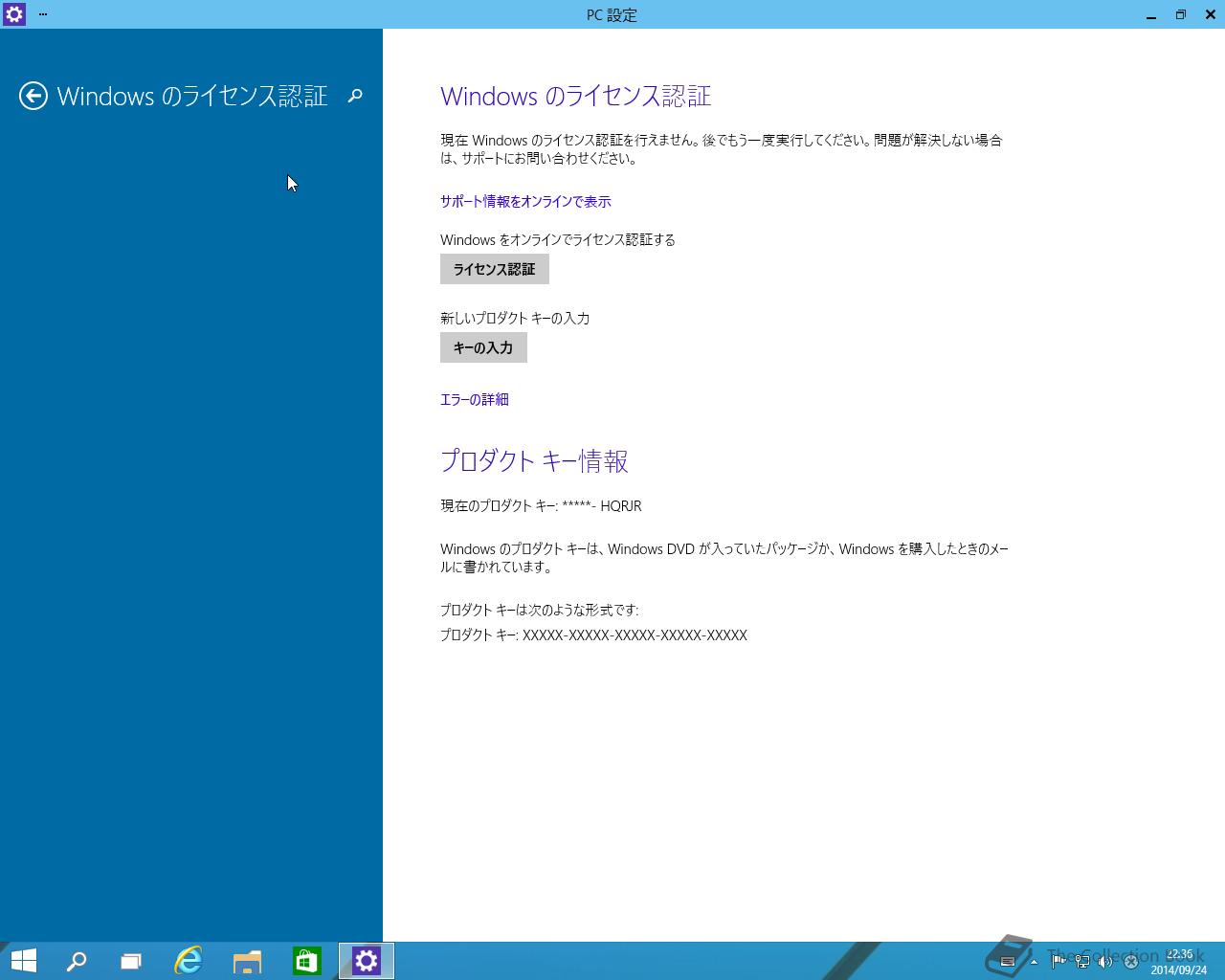Click the 現在のプロダクト キー: *****- HQRJR text
The width and height of the screenshot is (1225, 980).
pyautogui.click(x=541, y=505)
